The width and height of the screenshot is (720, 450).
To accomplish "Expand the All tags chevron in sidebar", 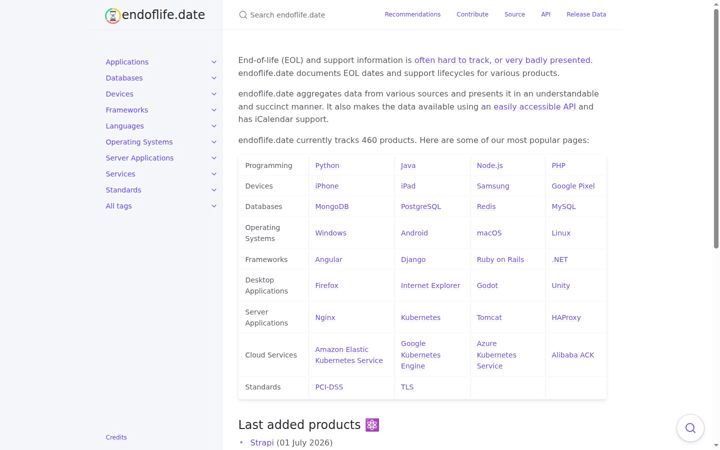I will pyautogui.click(x=214, y=206).
